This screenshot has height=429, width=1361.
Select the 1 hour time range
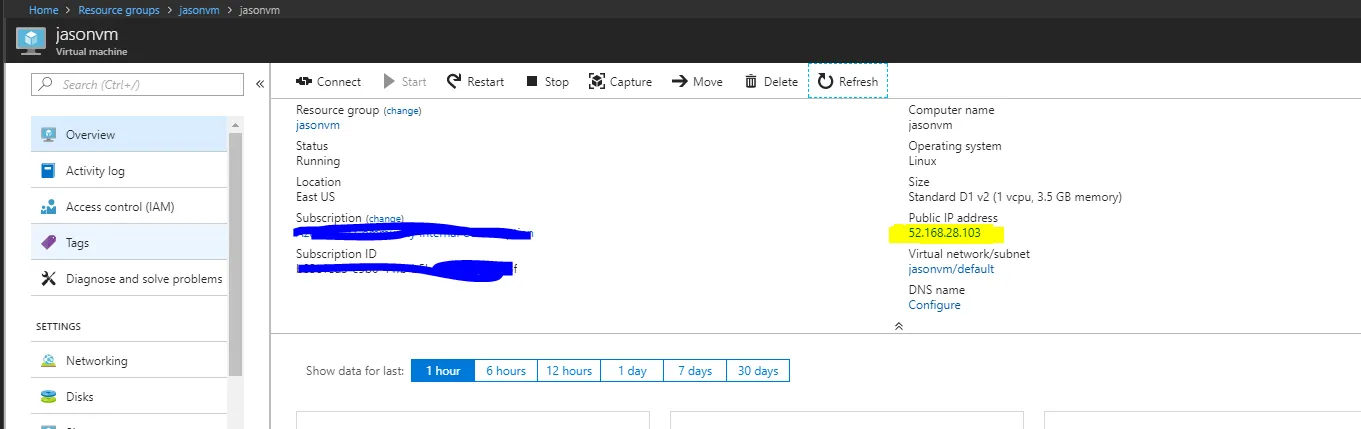(x=443, y=371)
